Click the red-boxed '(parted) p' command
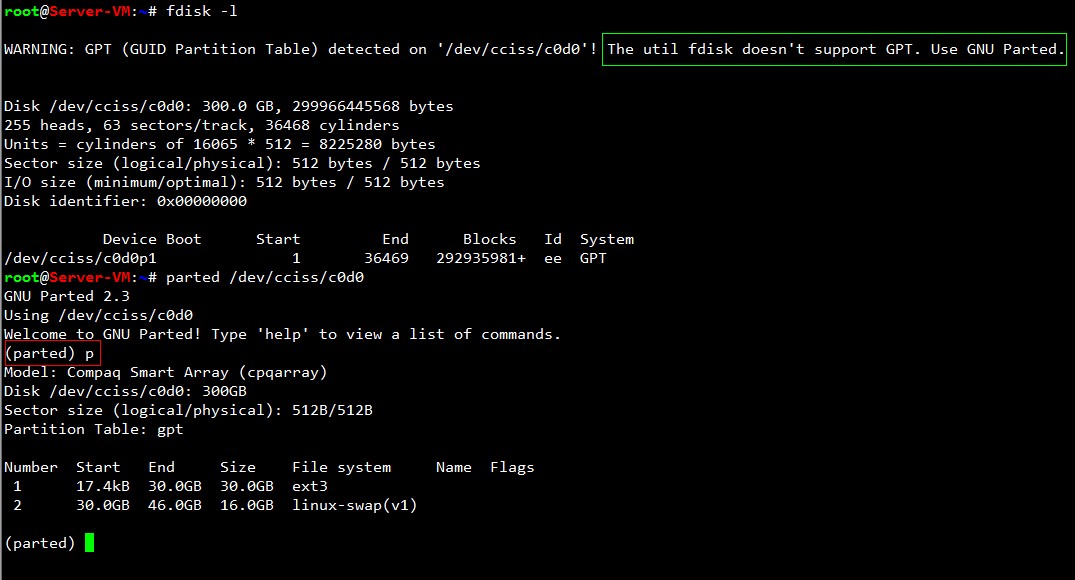 pos(52,354)
